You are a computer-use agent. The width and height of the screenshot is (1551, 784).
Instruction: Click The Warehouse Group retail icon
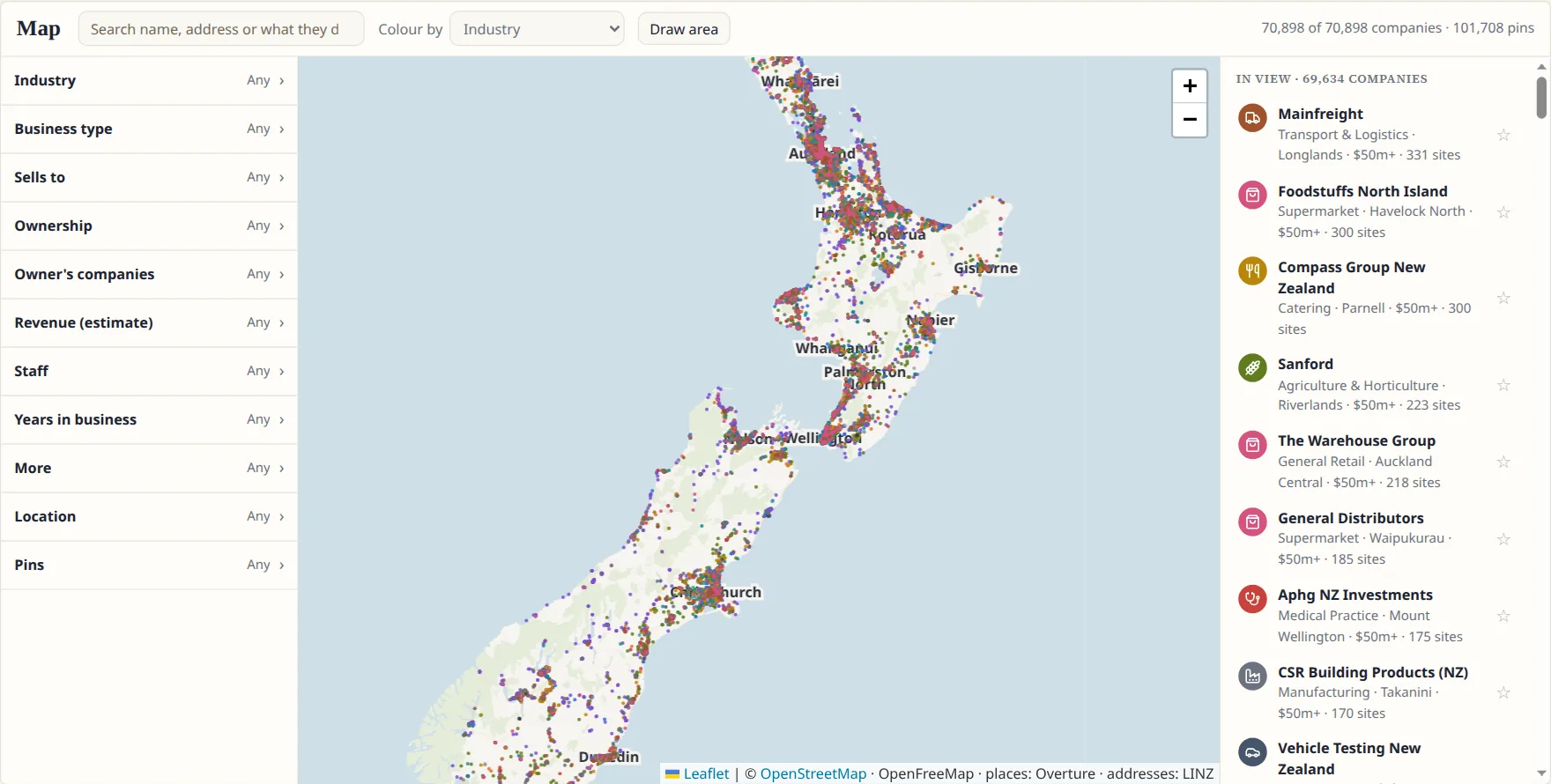1252,444
